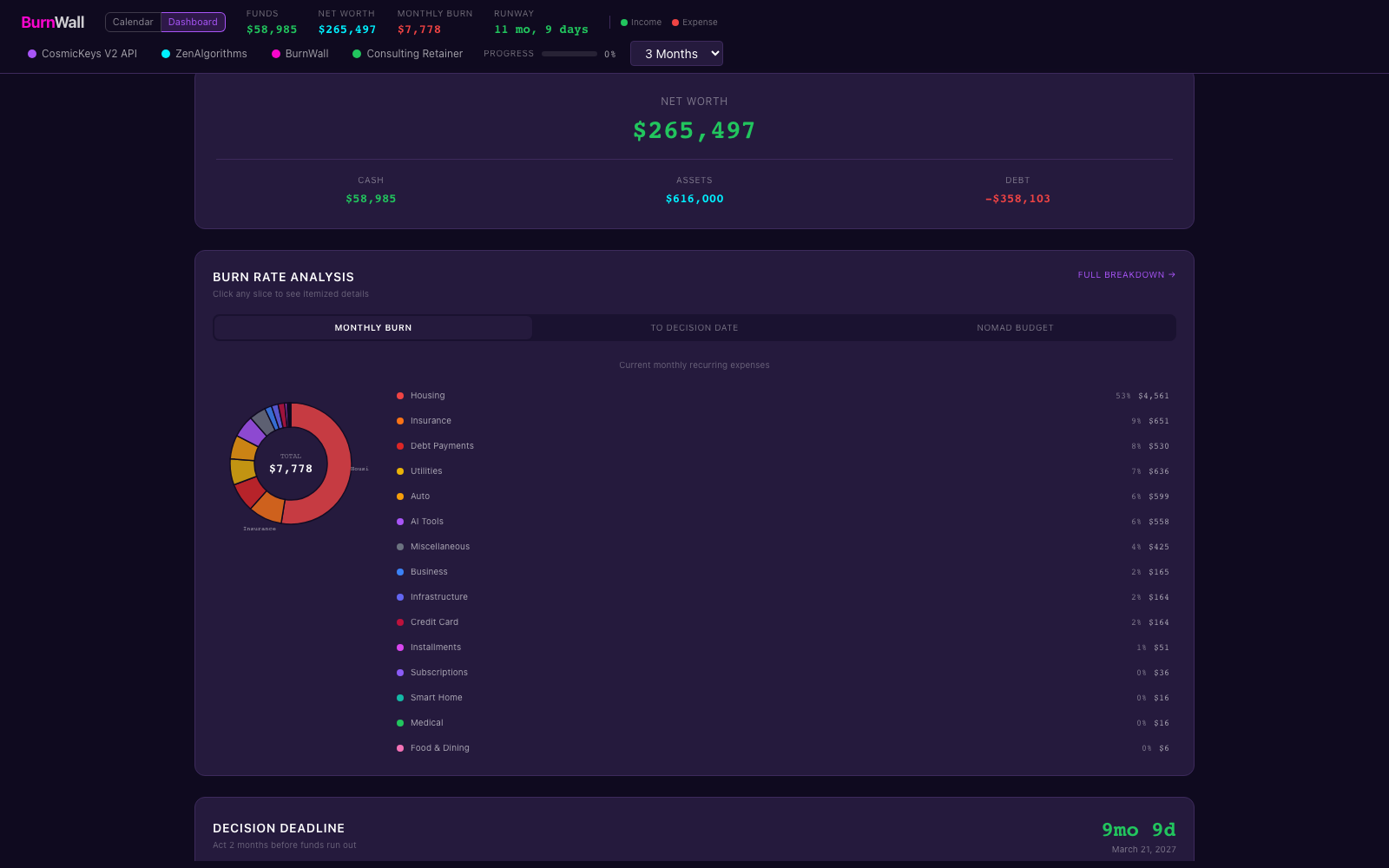Click the Auto row color dot
1389x868 pixels.
pyautogui.click(x=400, y=496)
